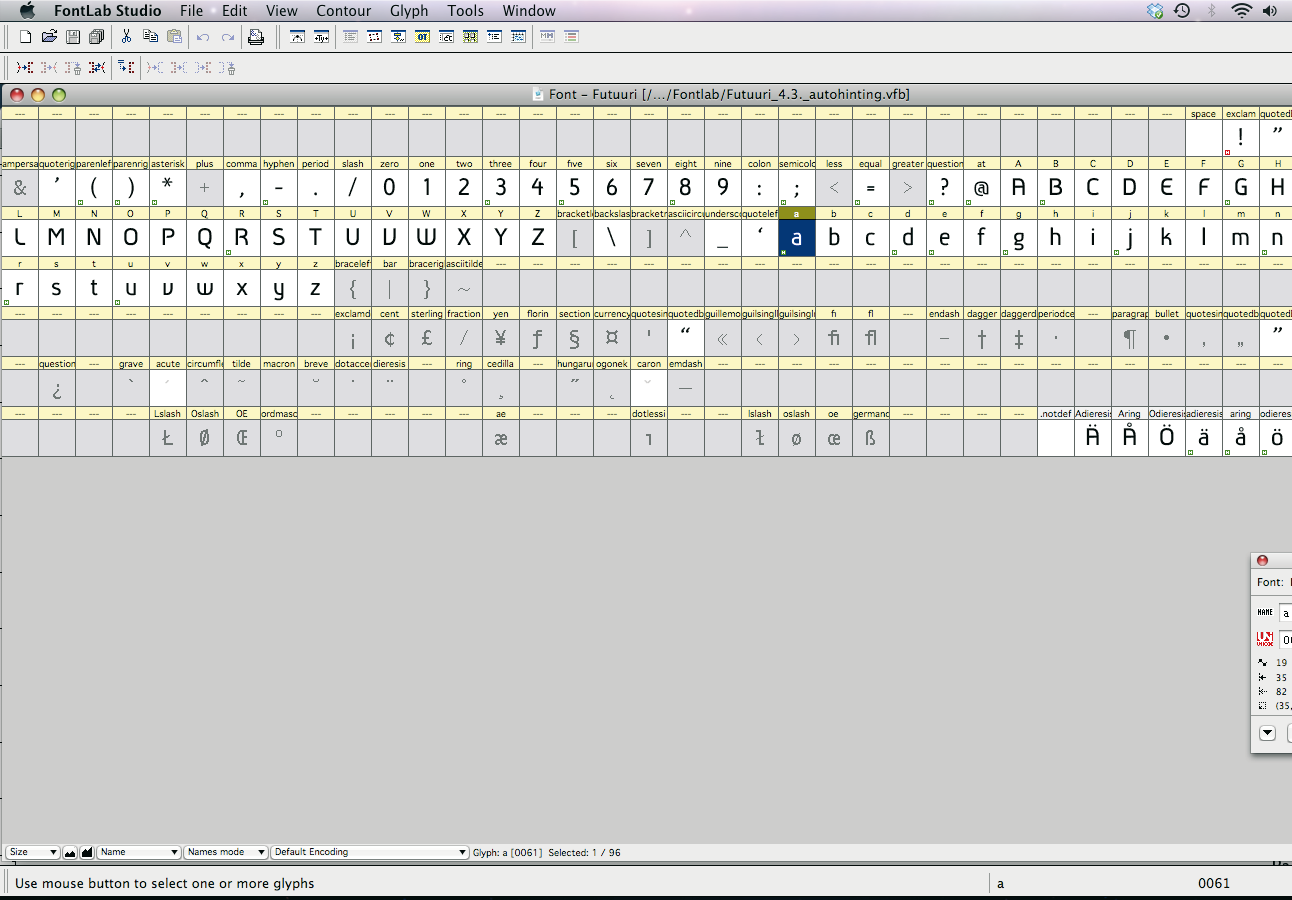Open the glyph window icon after Print

[297, 37]
